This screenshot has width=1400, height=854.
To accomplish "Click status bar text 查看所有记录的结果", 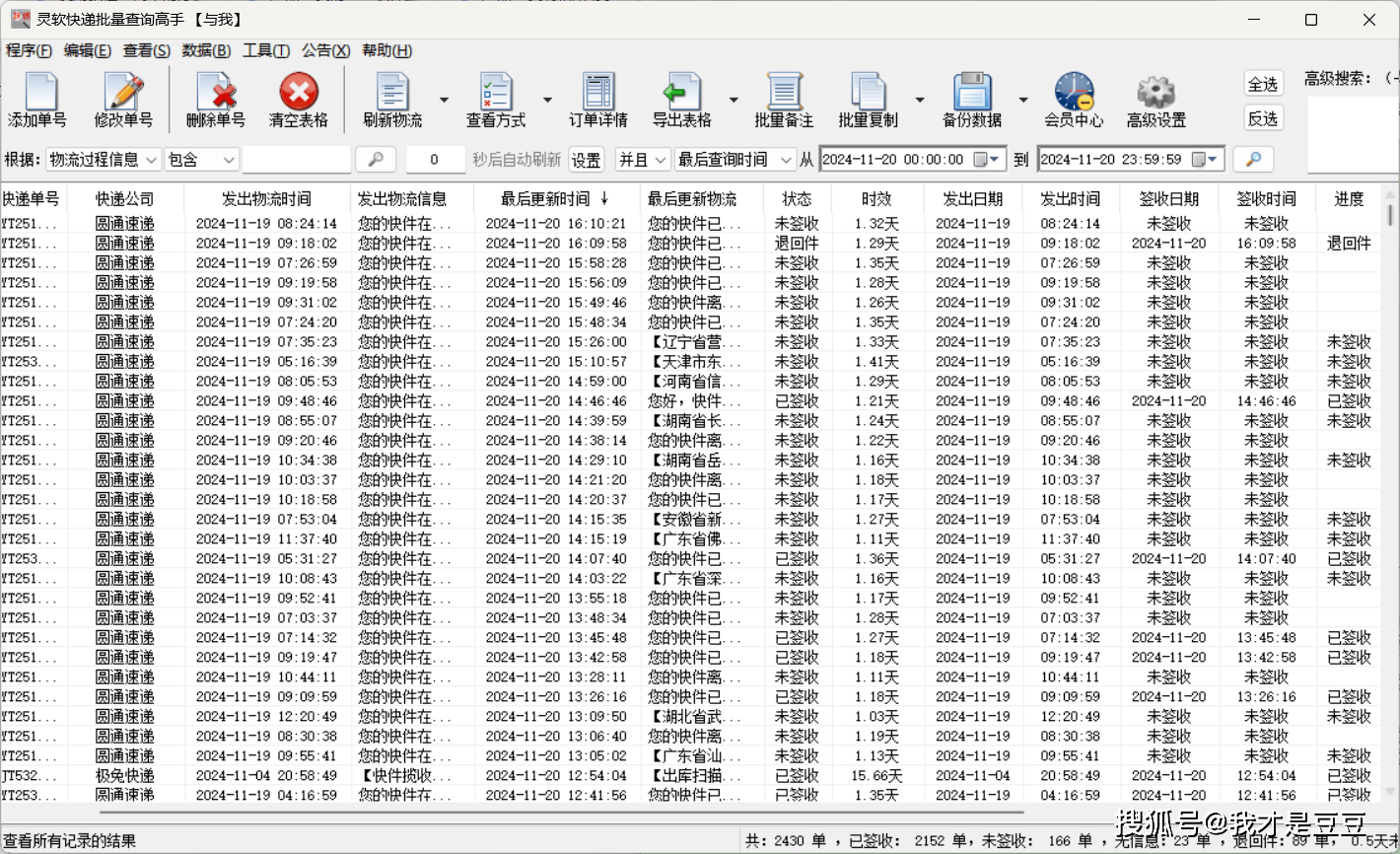I will (70, 841).
